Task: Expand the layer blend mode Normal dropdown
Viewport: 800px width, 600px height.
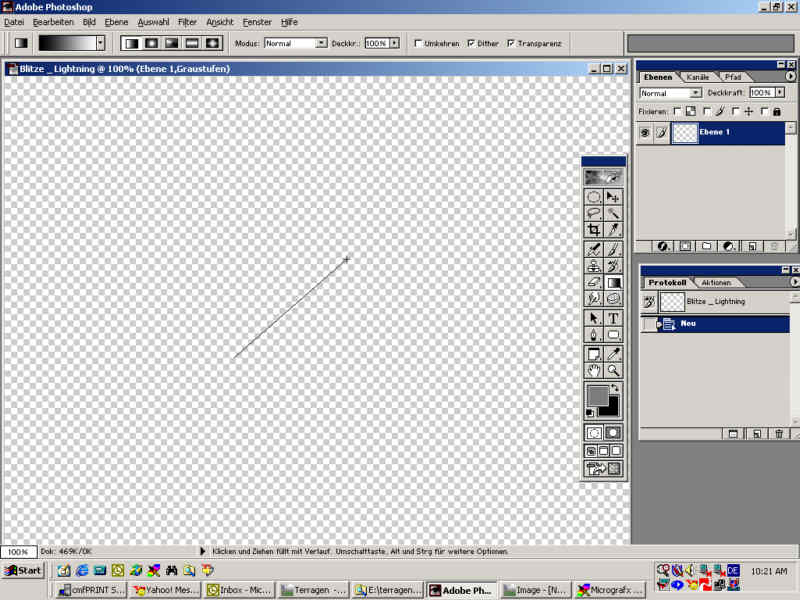Action: click(696, 93)
